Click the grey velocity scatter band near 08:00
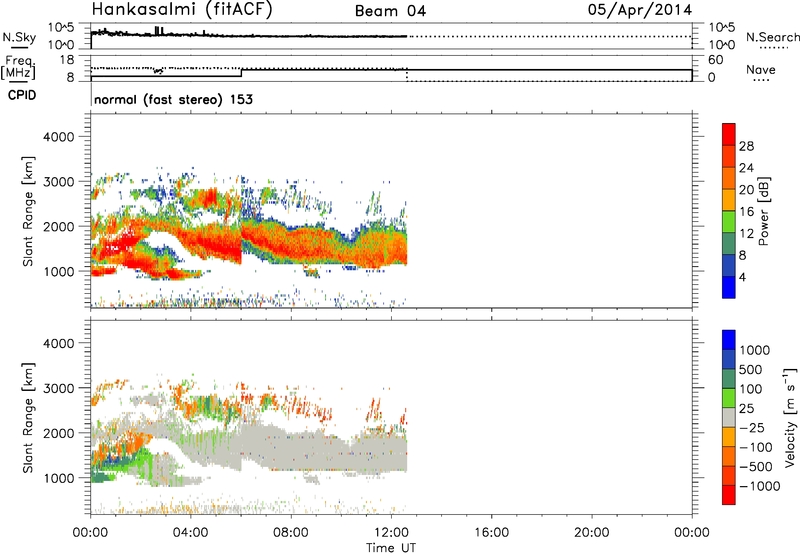Viewport: 800px width, 554px height. [291, 449]
